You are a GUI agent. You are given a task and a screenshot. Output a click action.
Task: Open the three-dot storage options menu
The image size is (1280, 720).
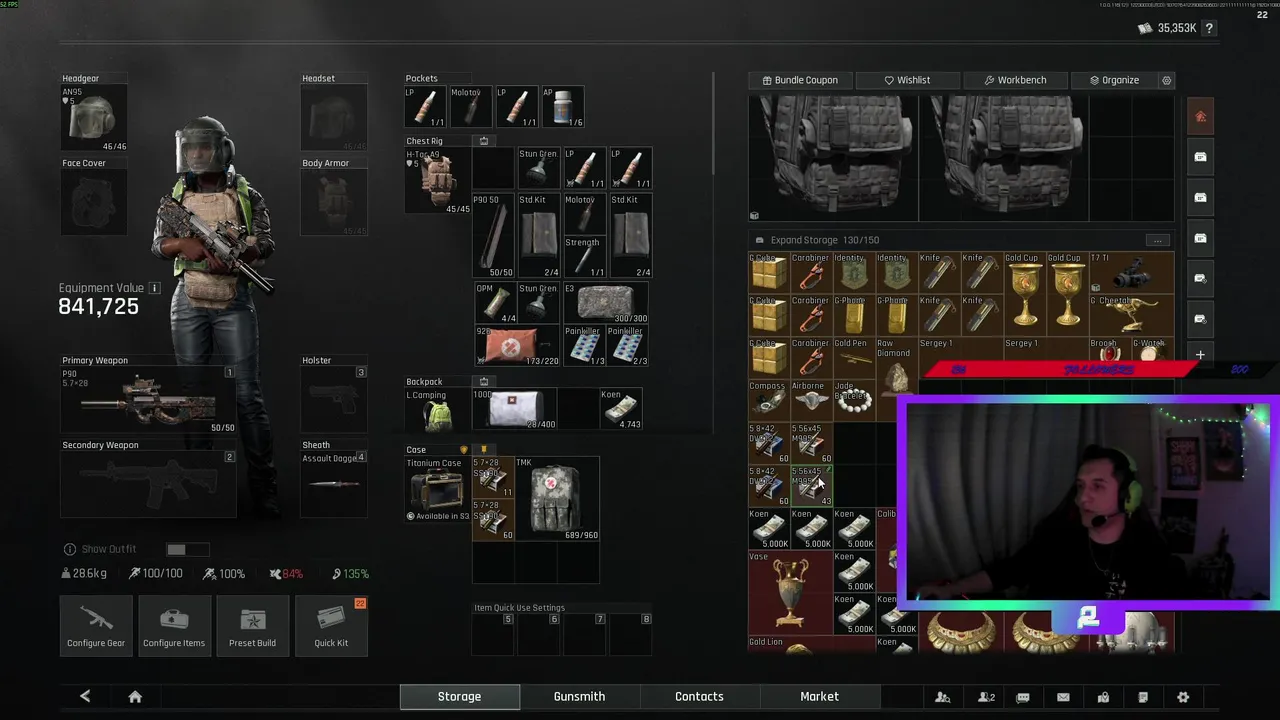coord(1157,240)
